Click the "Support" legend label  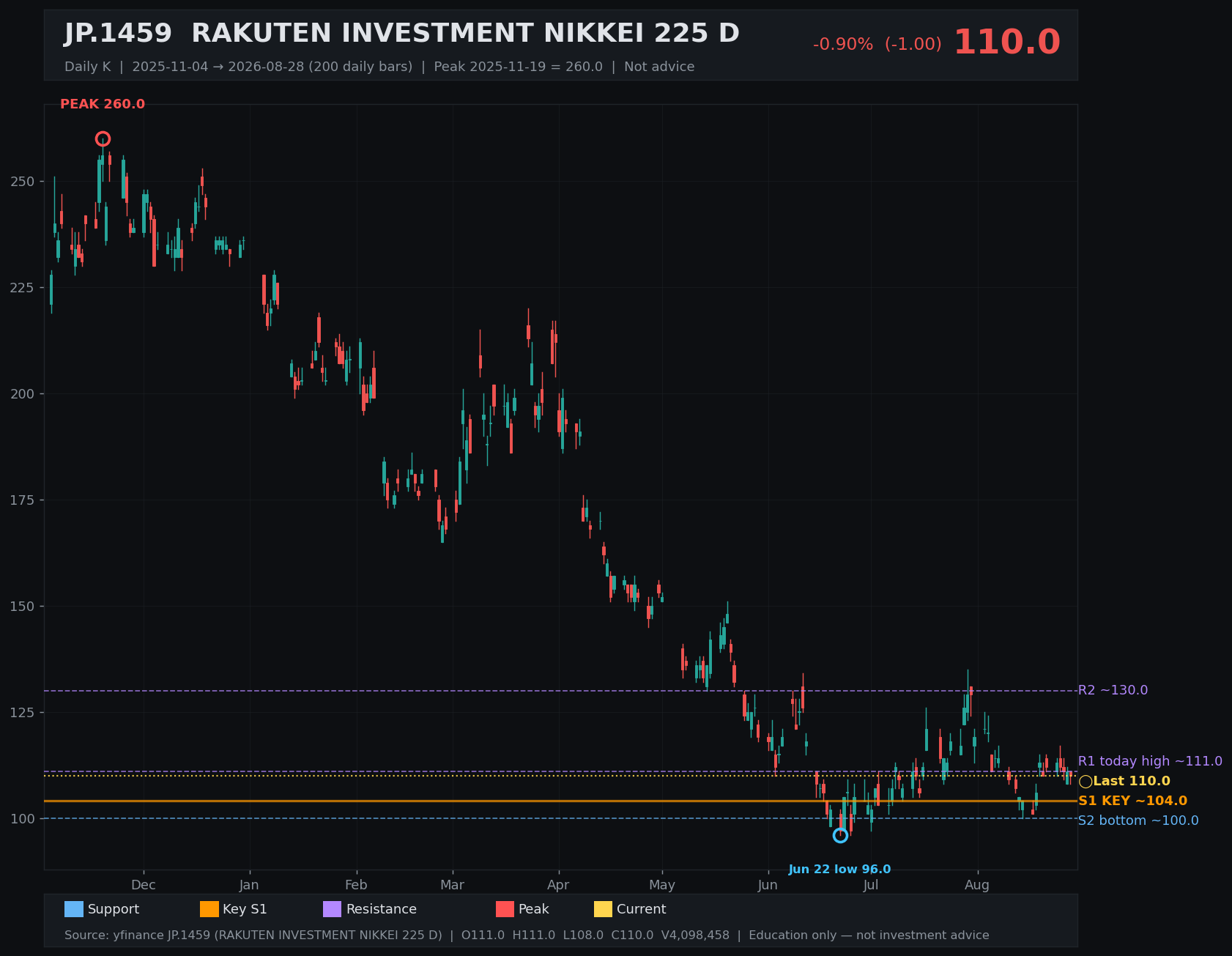114,909
